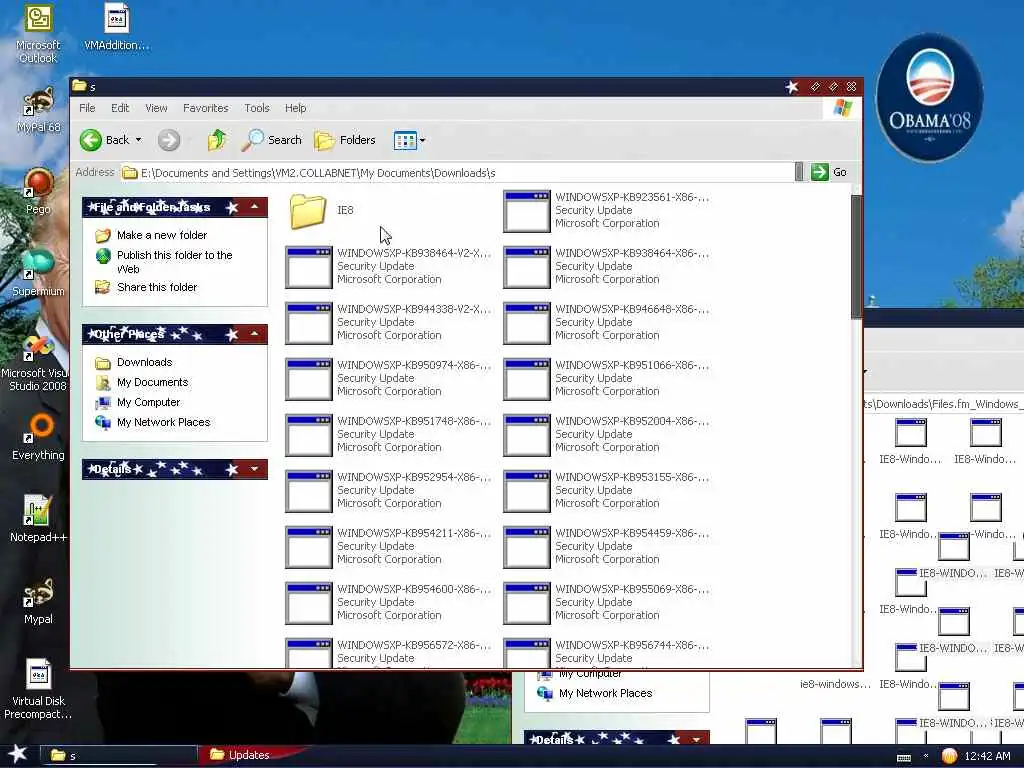Open the Tools menu

pos(257,108)
